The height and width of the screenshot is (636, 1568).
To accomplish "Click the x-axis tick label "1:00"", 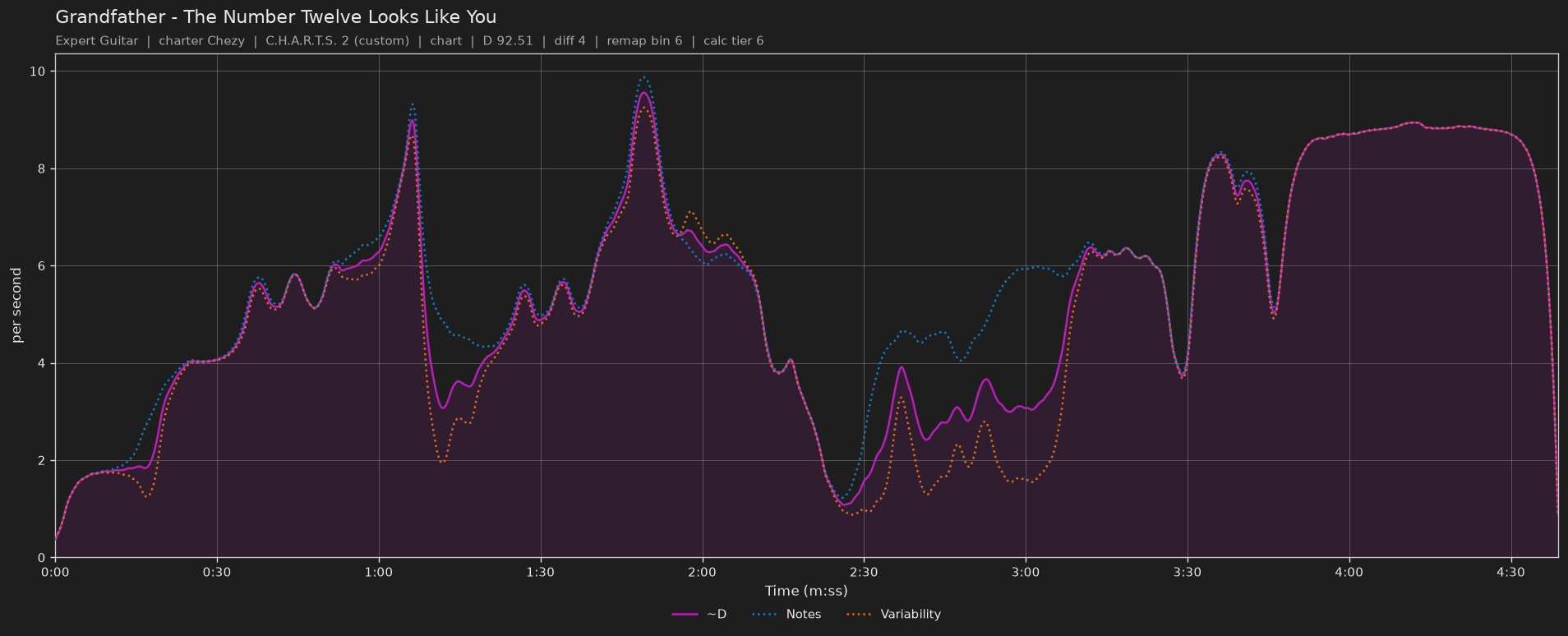I will [379, 573].
